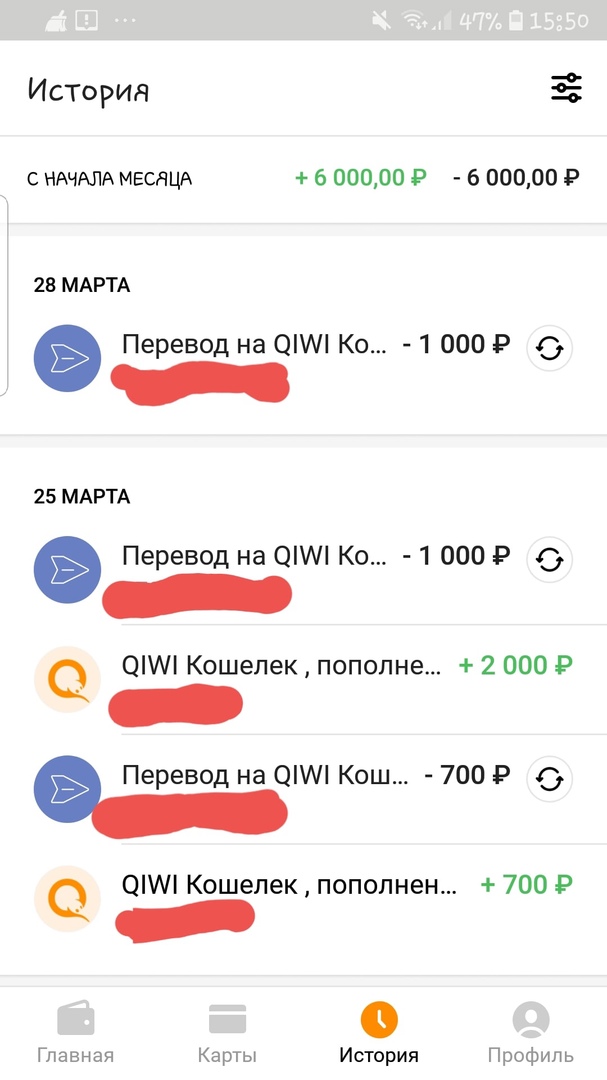The height and width of the screenshot is (1080, 607).
Task: Open the +700 ₽ QIWI top-up entry
Action: pos(290,886)
